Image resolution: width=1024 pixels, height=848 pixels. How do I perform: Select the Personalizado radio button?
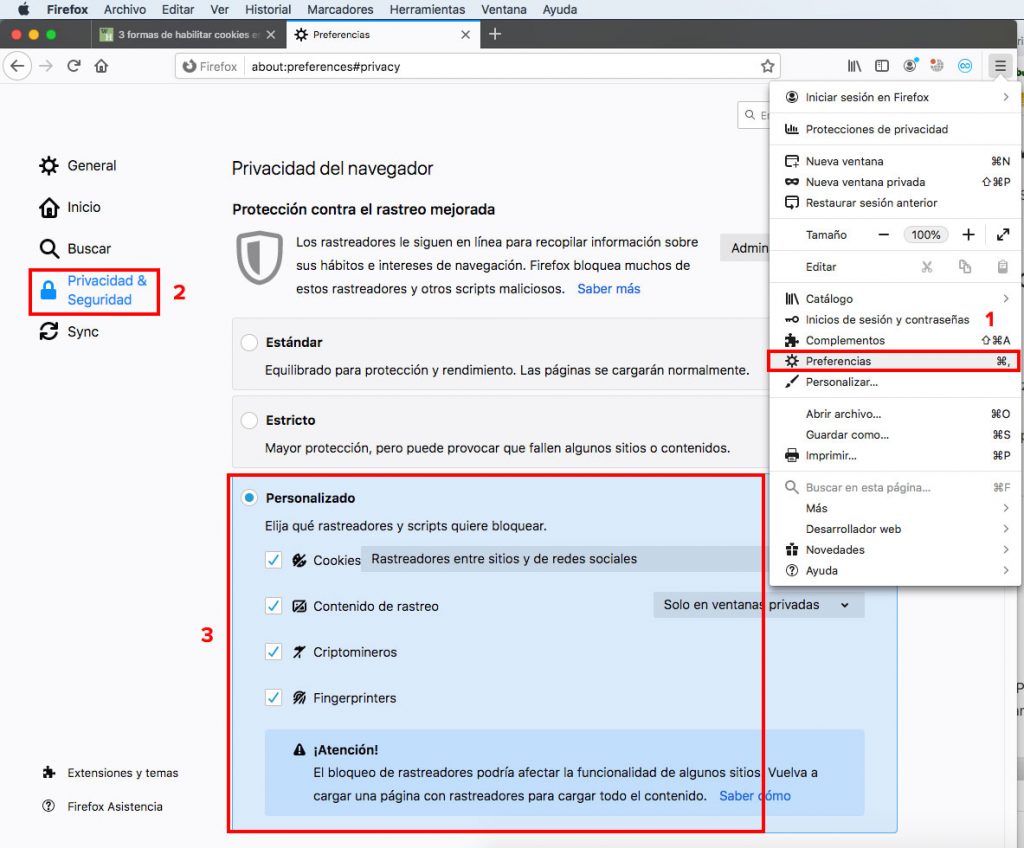coord(249,498)
